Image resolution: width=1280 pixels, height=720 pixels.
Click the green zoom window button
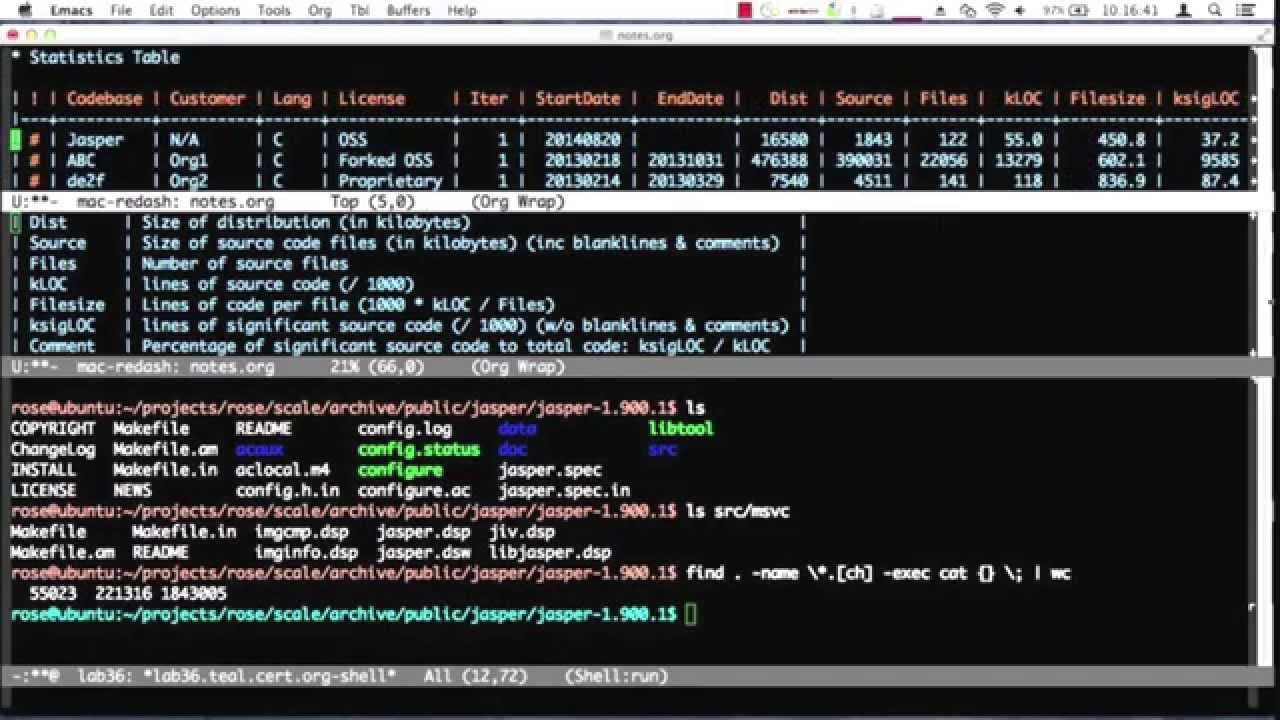click(51, 35)
